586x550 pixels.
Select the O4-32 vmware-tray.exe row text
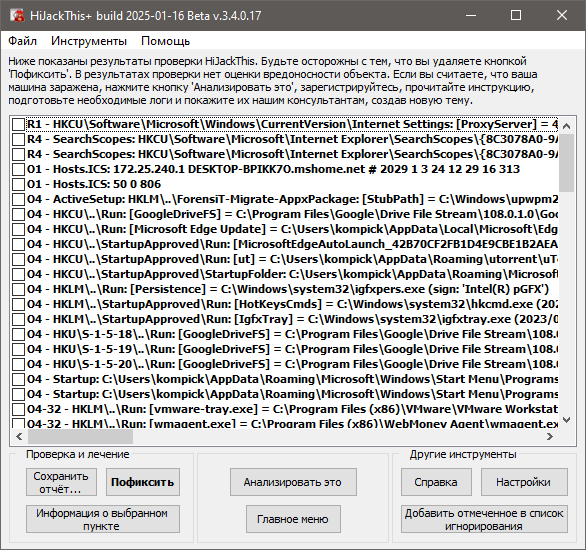pos(292,409)
